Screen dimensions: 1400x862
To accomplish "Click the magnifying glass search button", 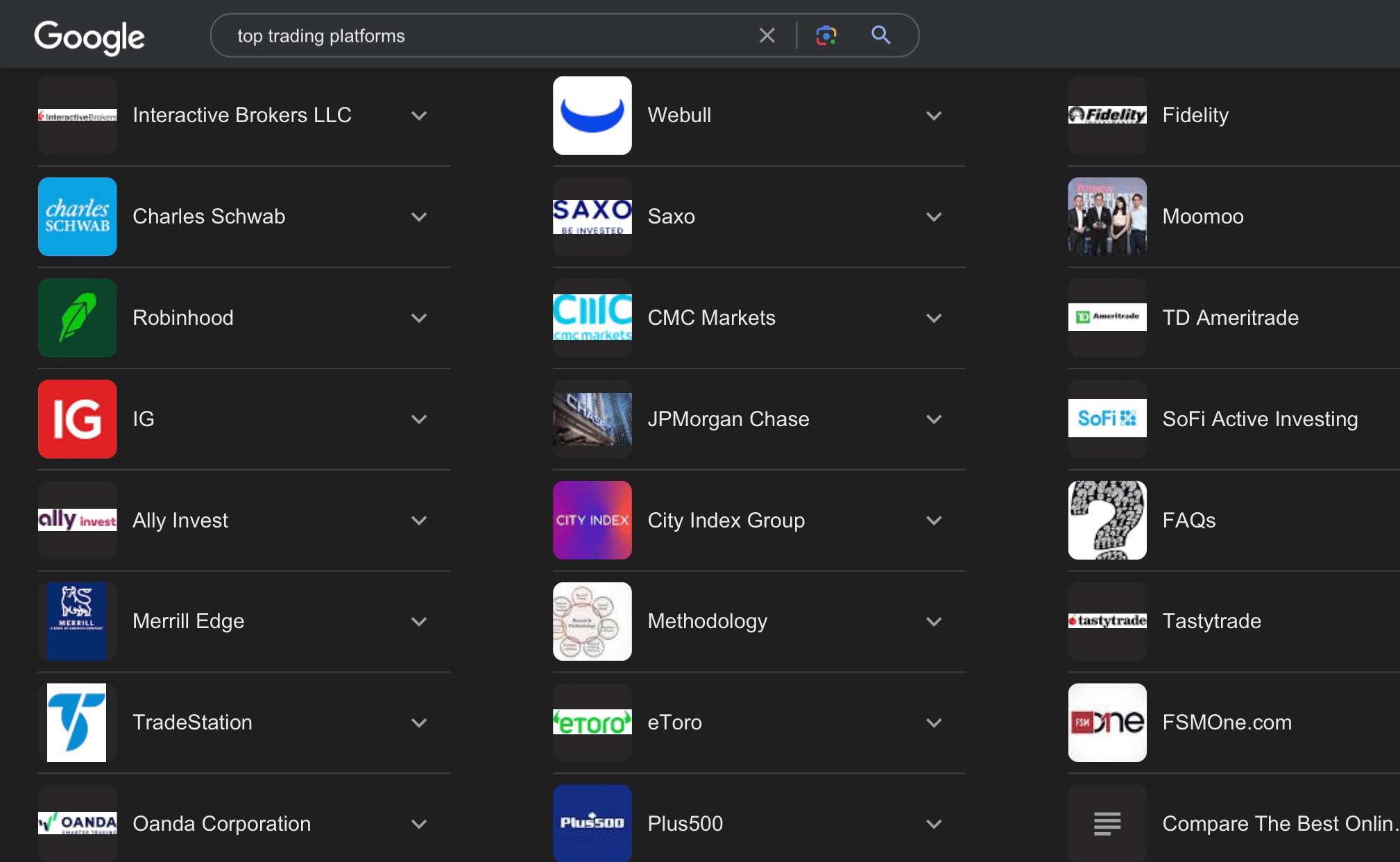I will (880, 35).
